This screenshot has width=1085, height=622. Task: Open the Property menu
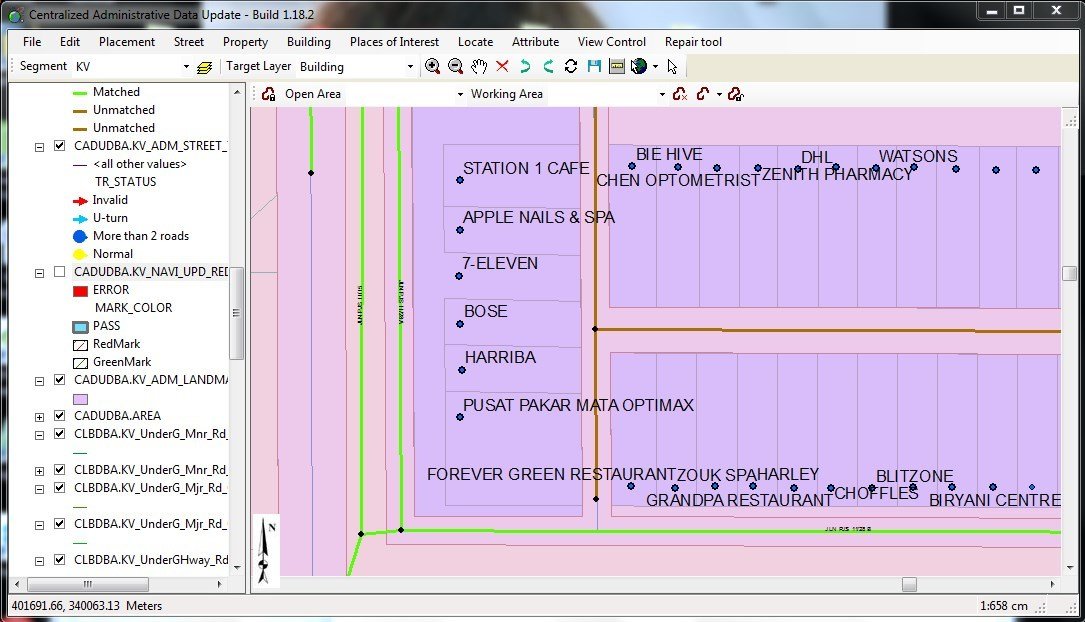tap(245, 42)
